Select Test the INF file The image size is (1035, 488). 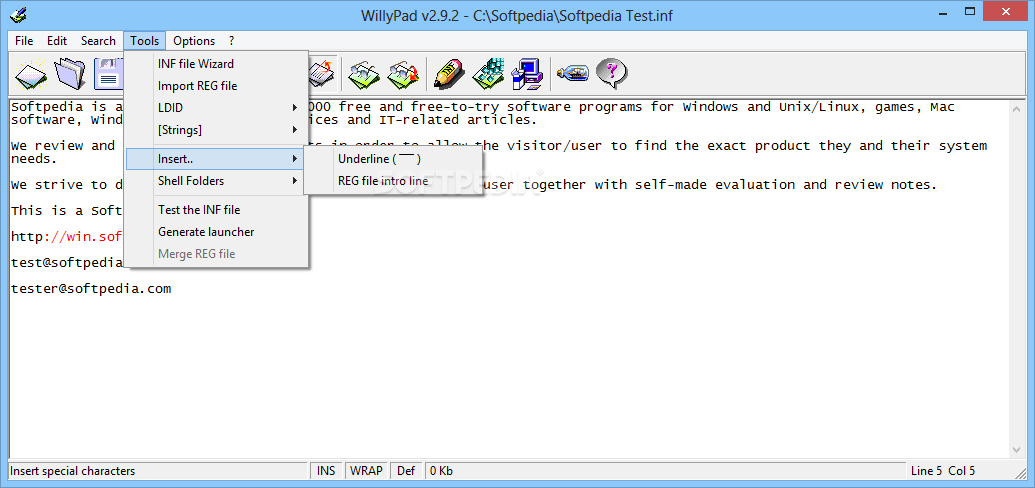(x=217, y=210)
